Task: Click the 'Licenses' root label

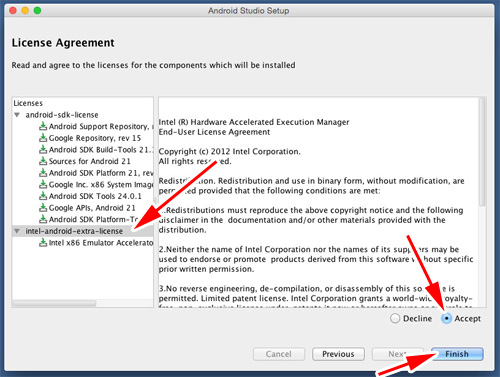Action: [28, 103]
